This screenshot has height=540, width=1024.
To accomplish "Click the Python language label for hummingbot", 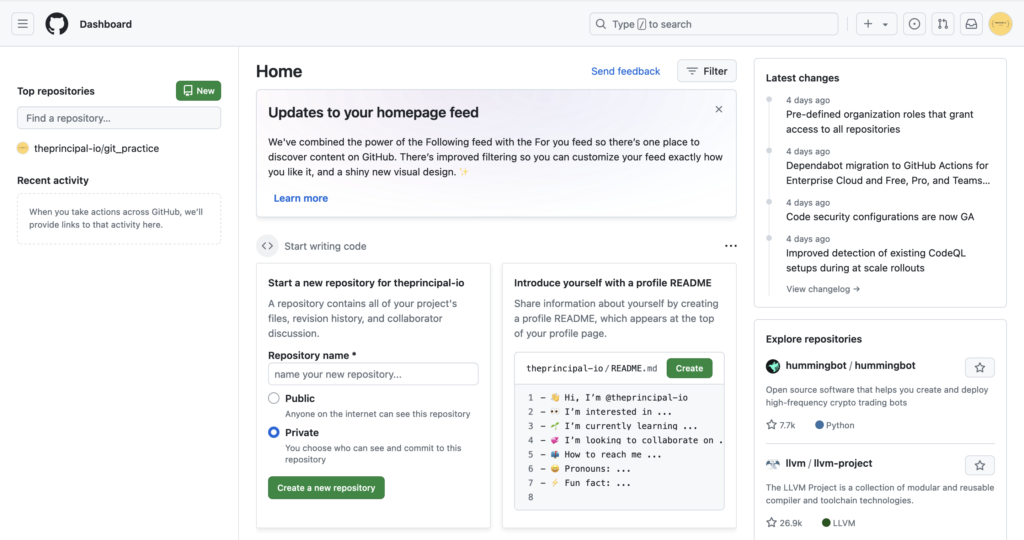I will coord(835,425).
